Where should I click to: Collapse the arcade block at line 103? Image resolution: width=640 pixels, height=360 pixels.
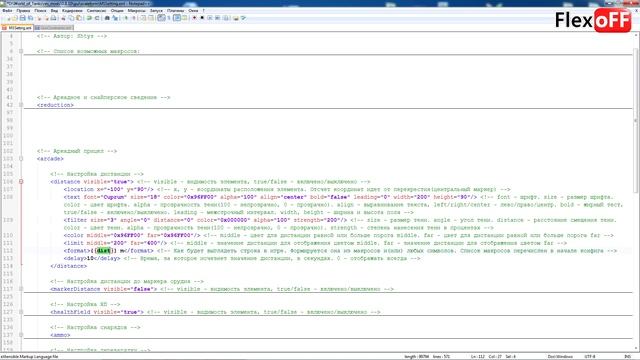tap(21, 158)
